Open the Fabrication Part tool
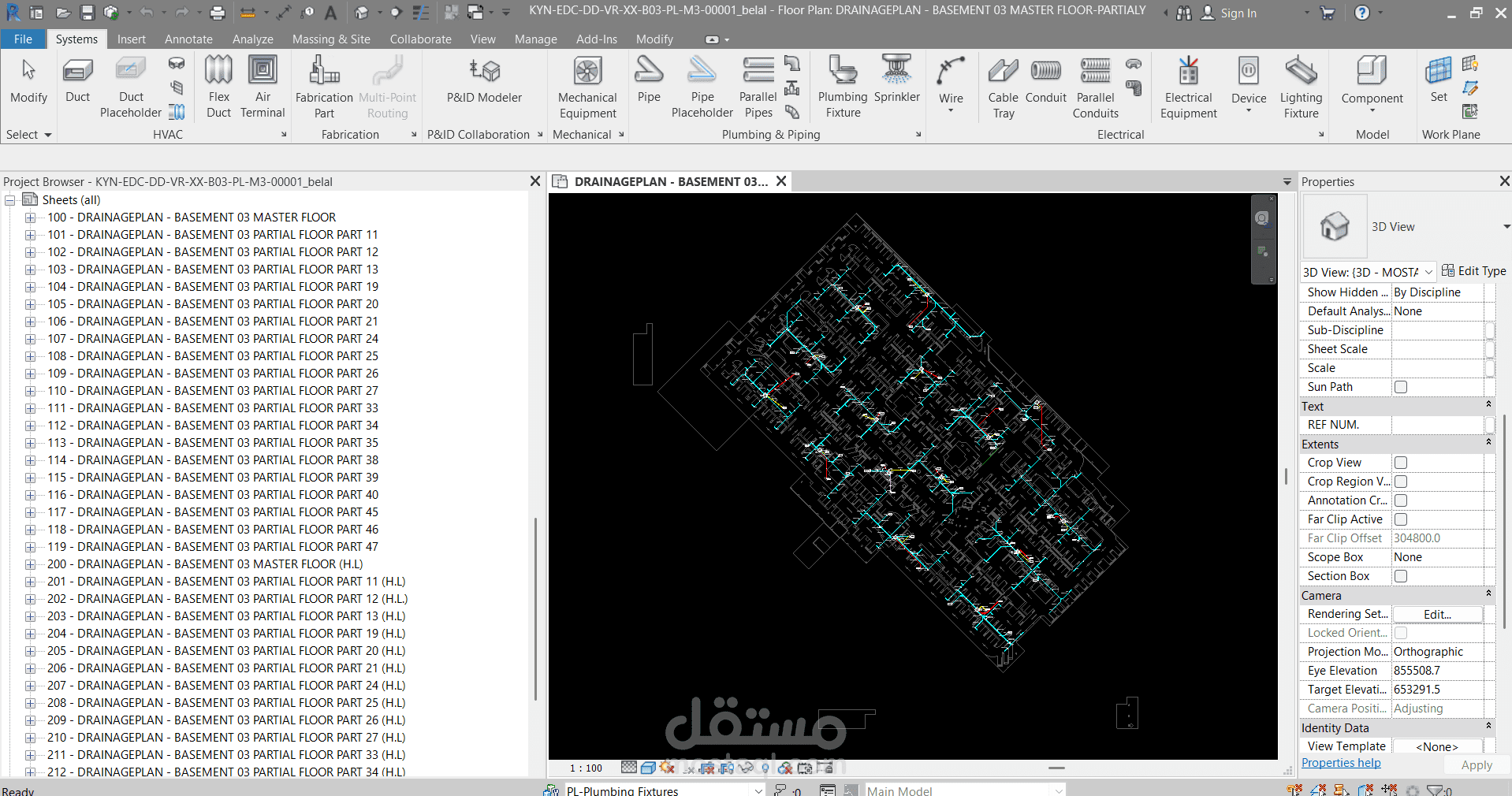 point(324,87)
